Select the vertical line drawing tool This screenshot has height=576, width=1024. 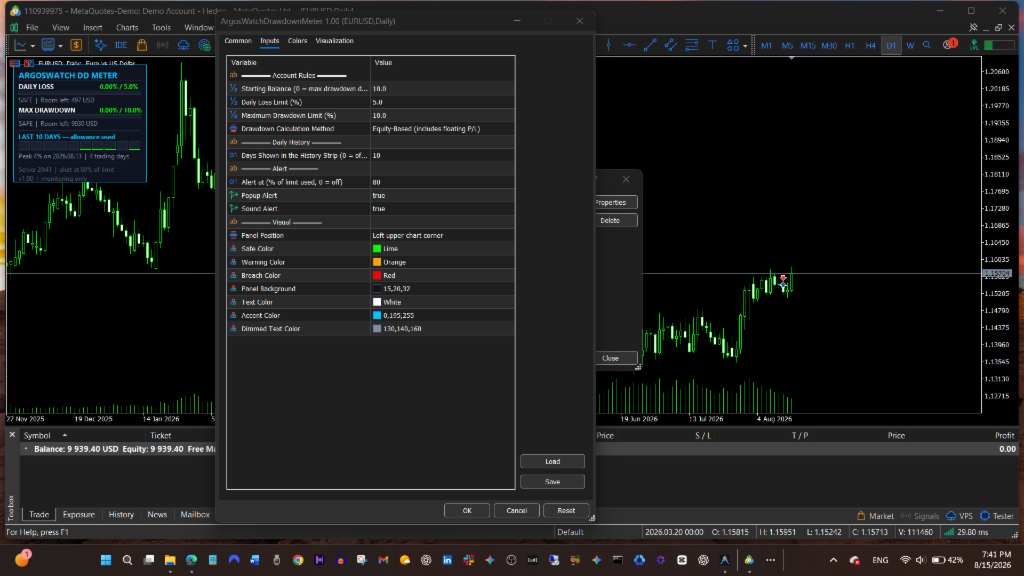tap(608, 45)
